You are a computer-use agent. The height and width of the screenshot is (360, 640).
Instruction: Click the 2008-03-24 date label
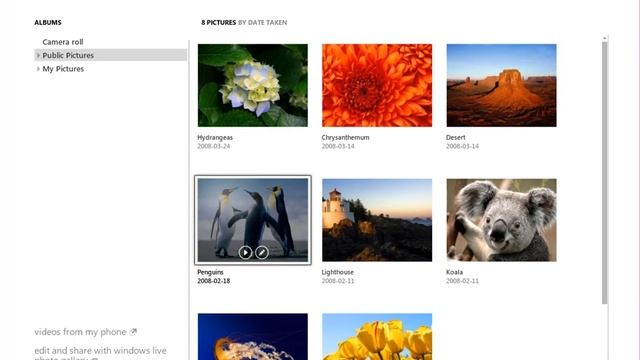coord(214,146)
